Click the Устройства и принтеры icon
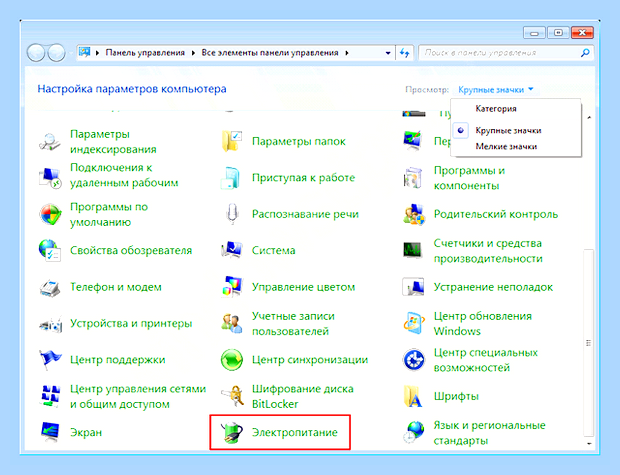The width and height of the screenshot is (620, 475). 51,324
